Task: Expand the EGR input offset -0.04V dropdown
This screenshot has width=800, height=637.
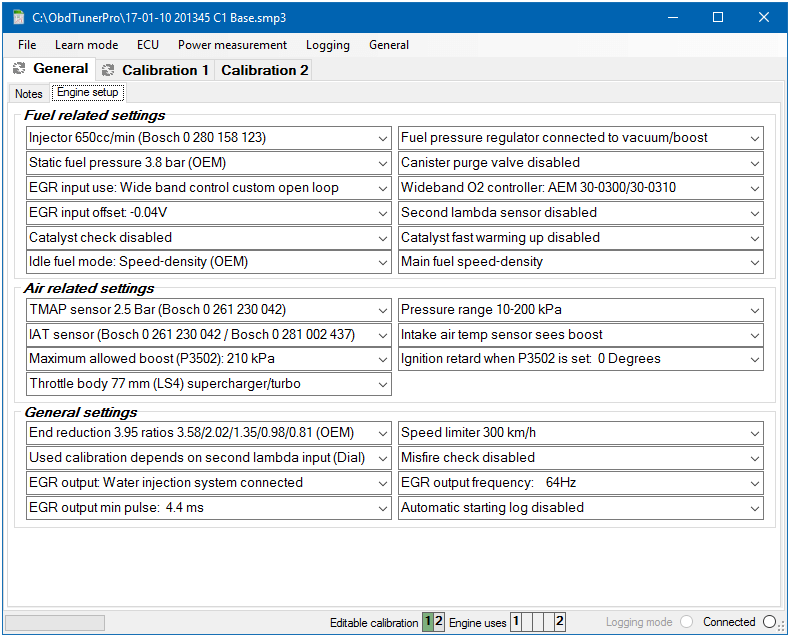Action: click(209, 213)
